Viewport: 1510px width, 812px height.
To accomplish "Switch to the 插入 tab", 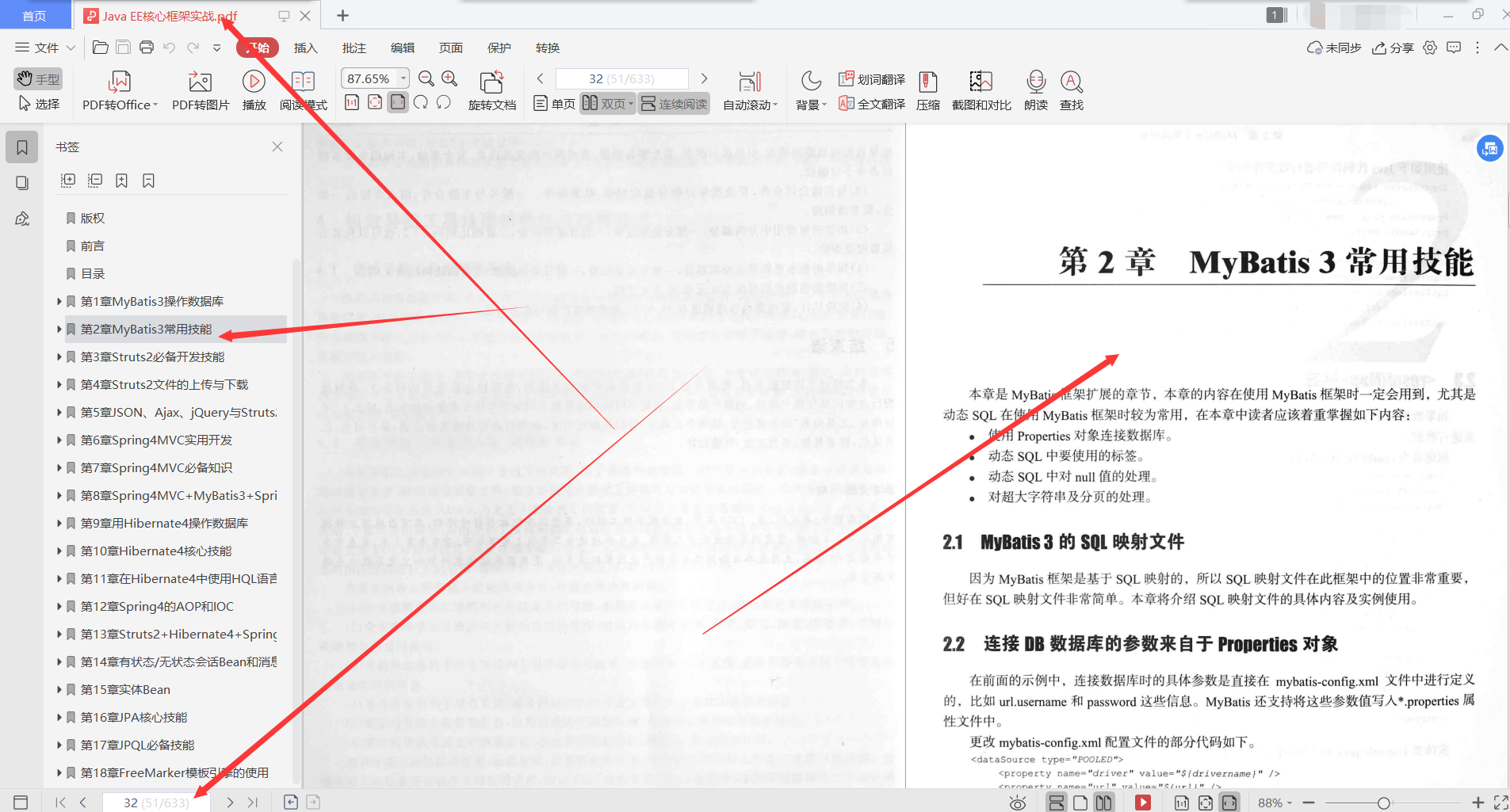I will [x=305, y=48].
